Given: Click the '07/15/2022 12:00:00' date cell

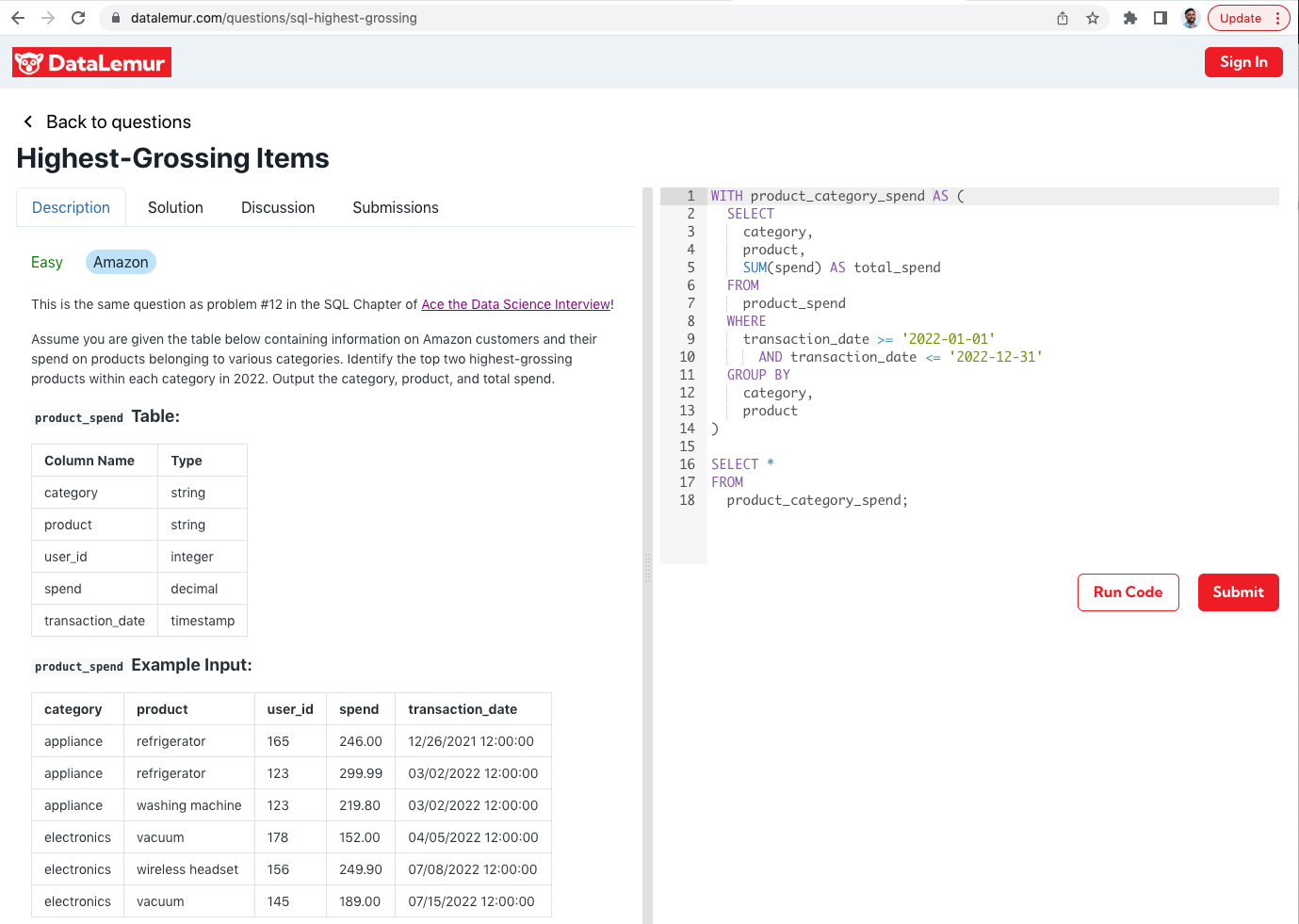Looking at the screenshot, I should tap(471, 901).
